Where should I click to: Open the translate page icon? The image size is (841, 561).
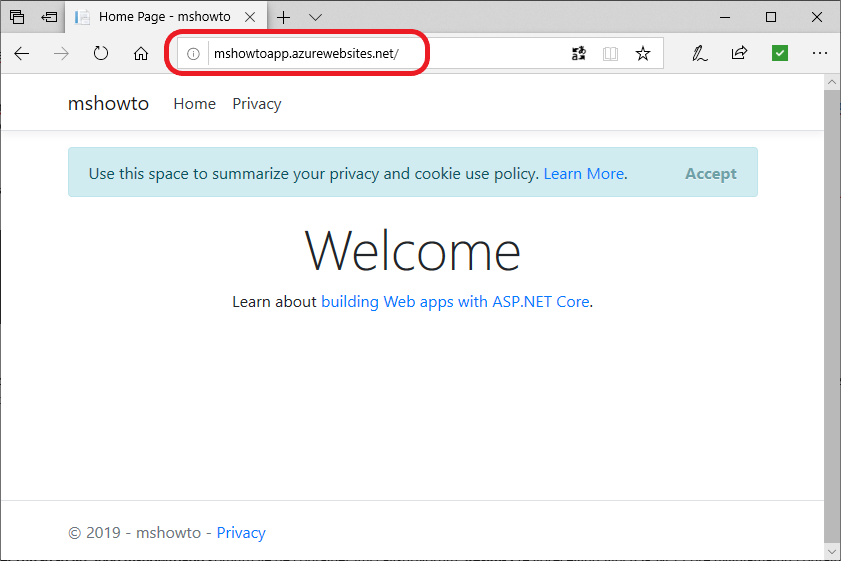pos(578,54)
